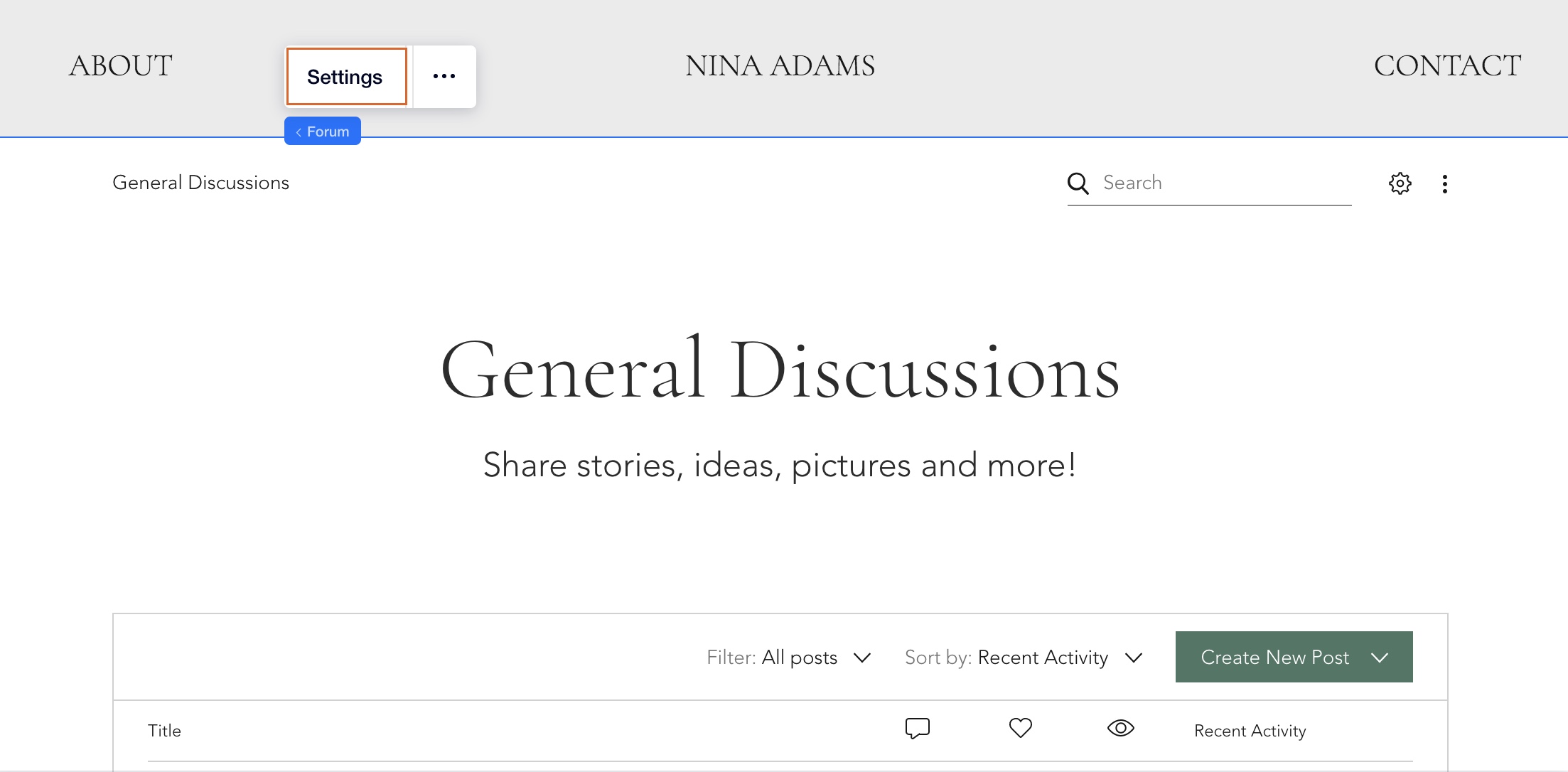Expand the Filter: All posts dropdown

tap(789, 658)
